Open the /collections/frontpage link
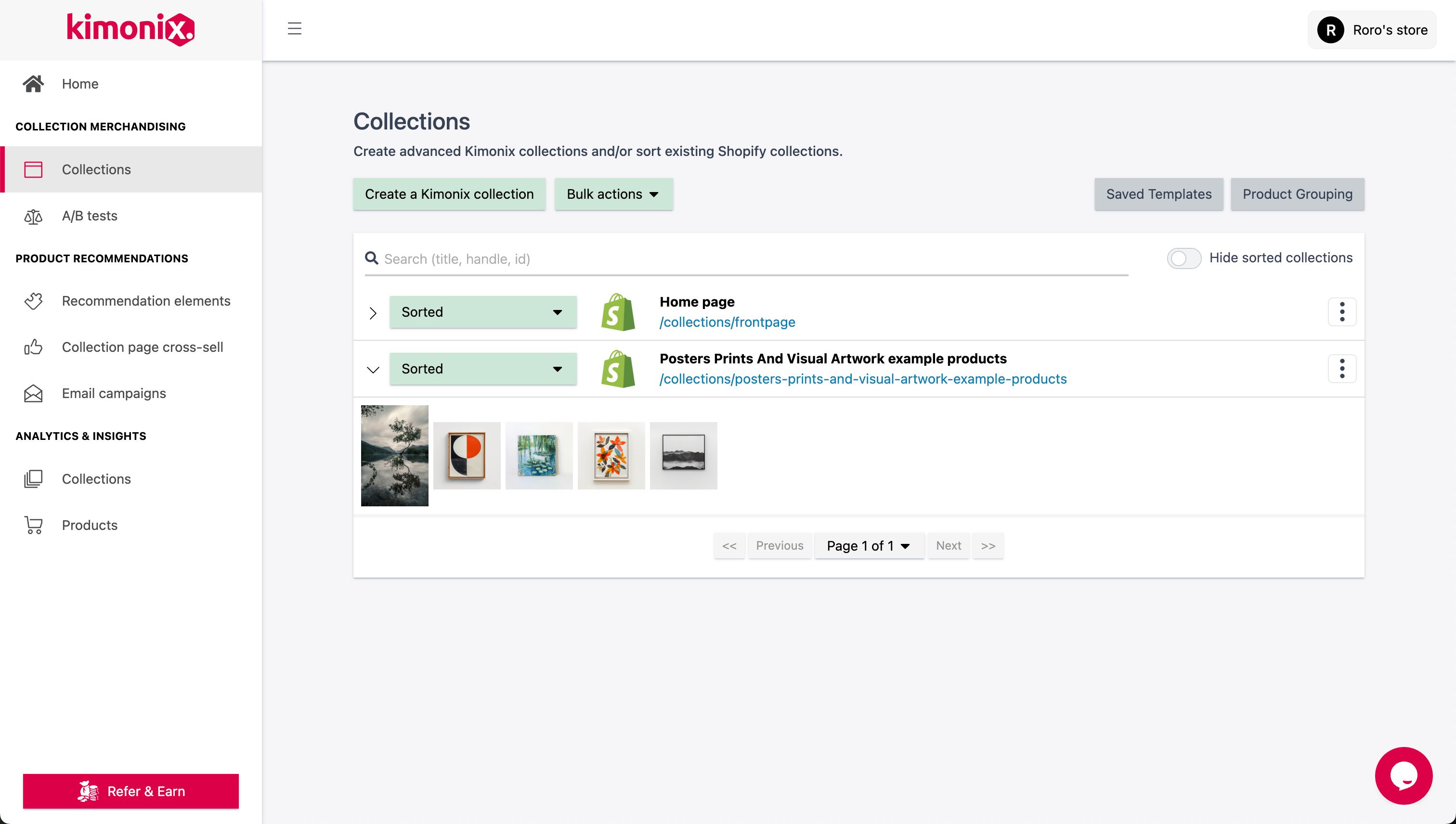 pyautogui.click(x=728, y=322)
